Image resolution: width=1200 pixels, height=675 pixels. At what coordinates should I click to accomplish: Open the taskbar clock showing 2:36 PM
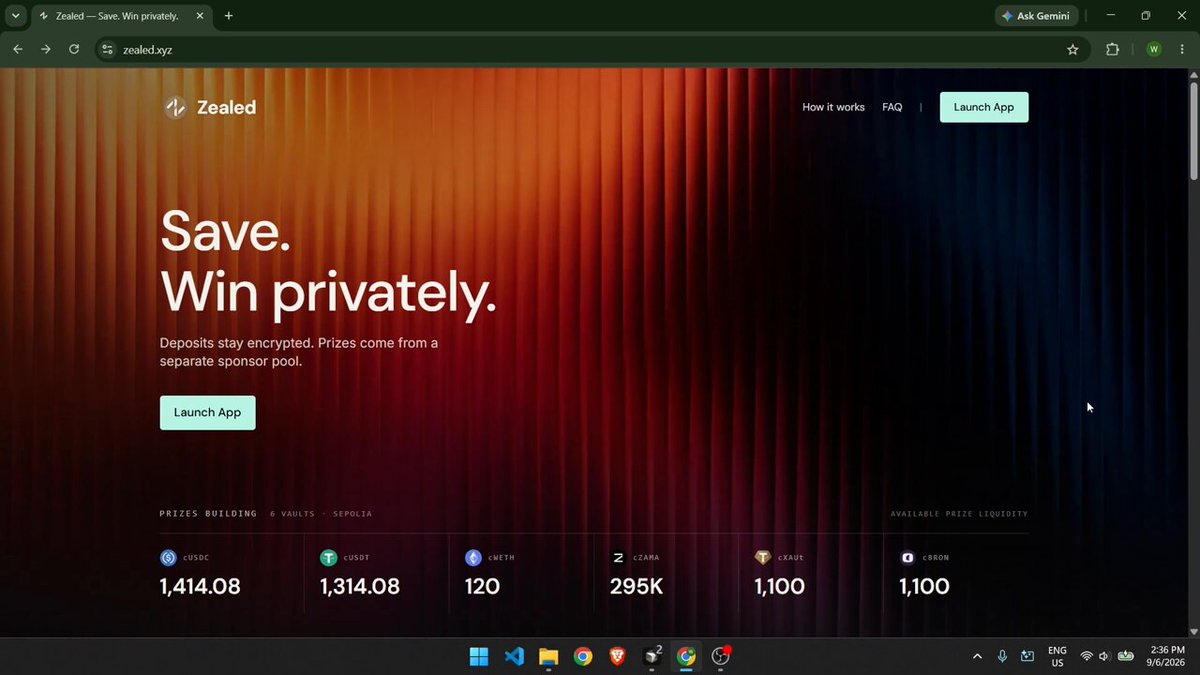coord(1168,656)
